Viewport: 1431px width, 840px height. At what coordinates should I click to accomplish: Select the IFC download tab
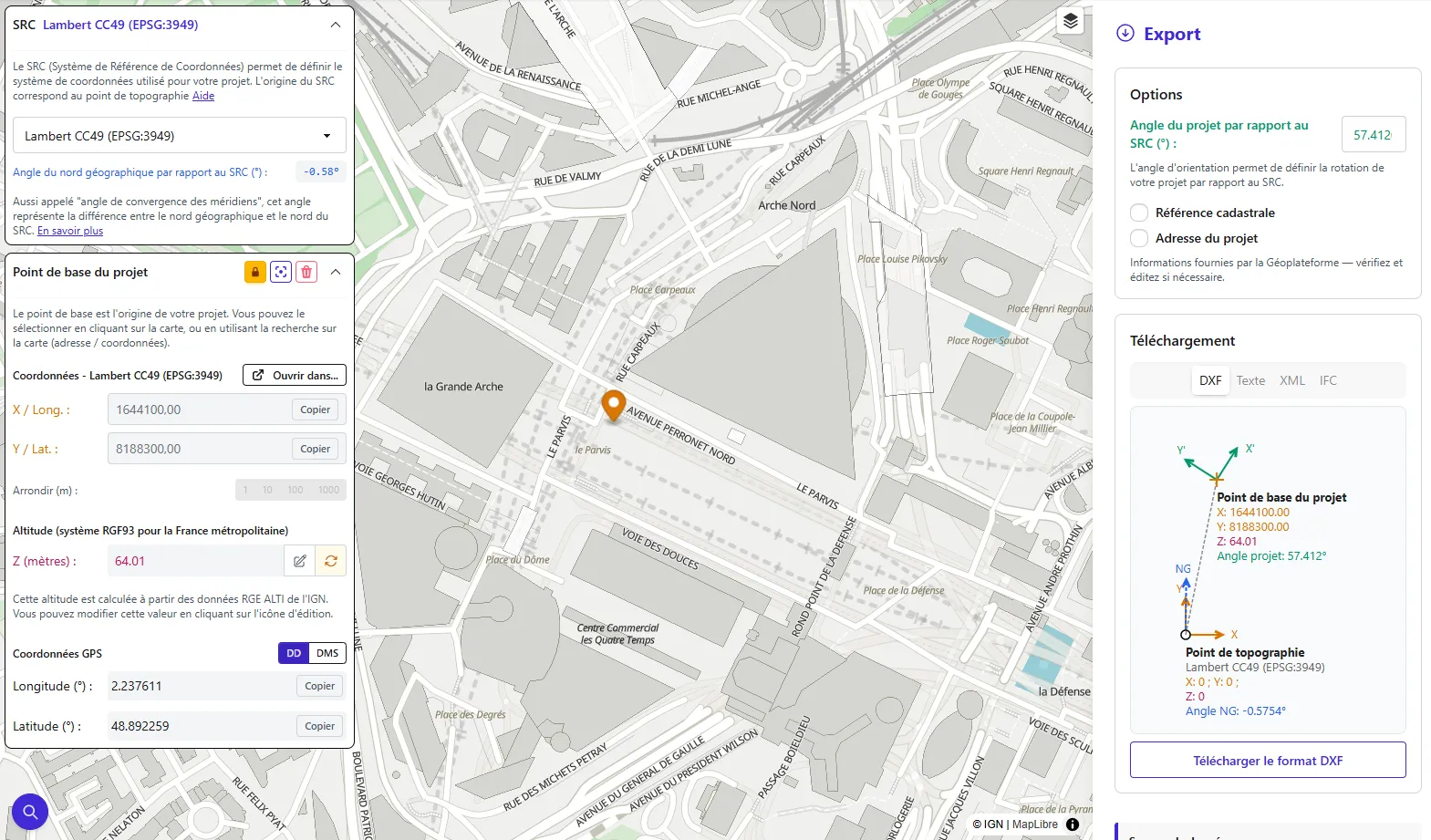pyautogui.click(x=1328, y=380)
